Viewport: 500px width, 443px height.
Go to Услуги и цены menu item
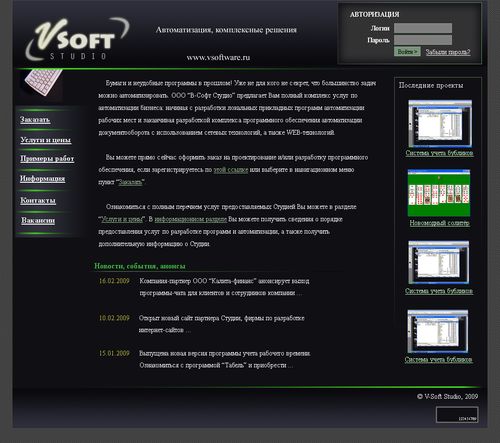click(x=46, y=140)
